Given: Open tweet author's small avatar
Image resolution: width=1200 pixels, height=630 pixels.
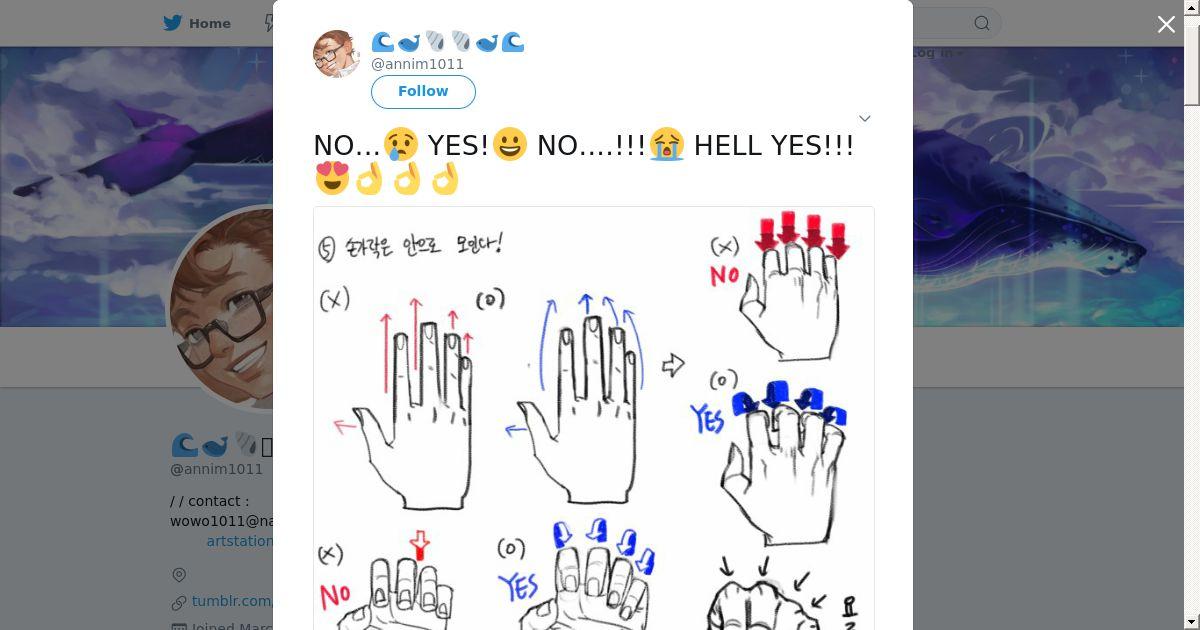Looking at the screenshot, I should point(337,54).
